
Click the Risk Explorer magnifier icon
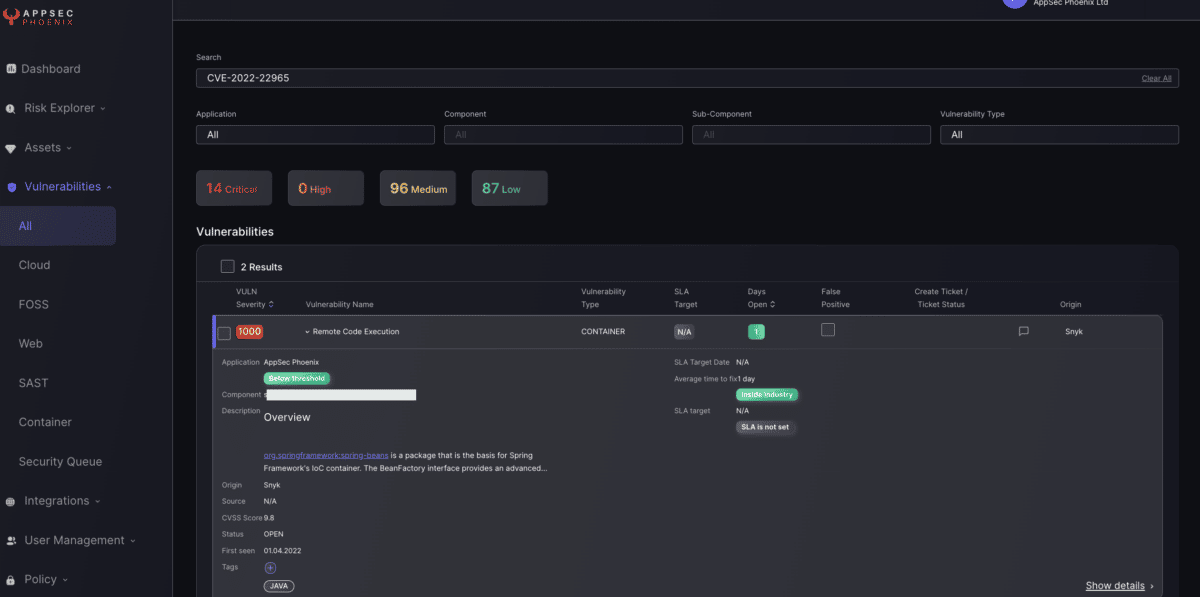[x=11, y=109]
